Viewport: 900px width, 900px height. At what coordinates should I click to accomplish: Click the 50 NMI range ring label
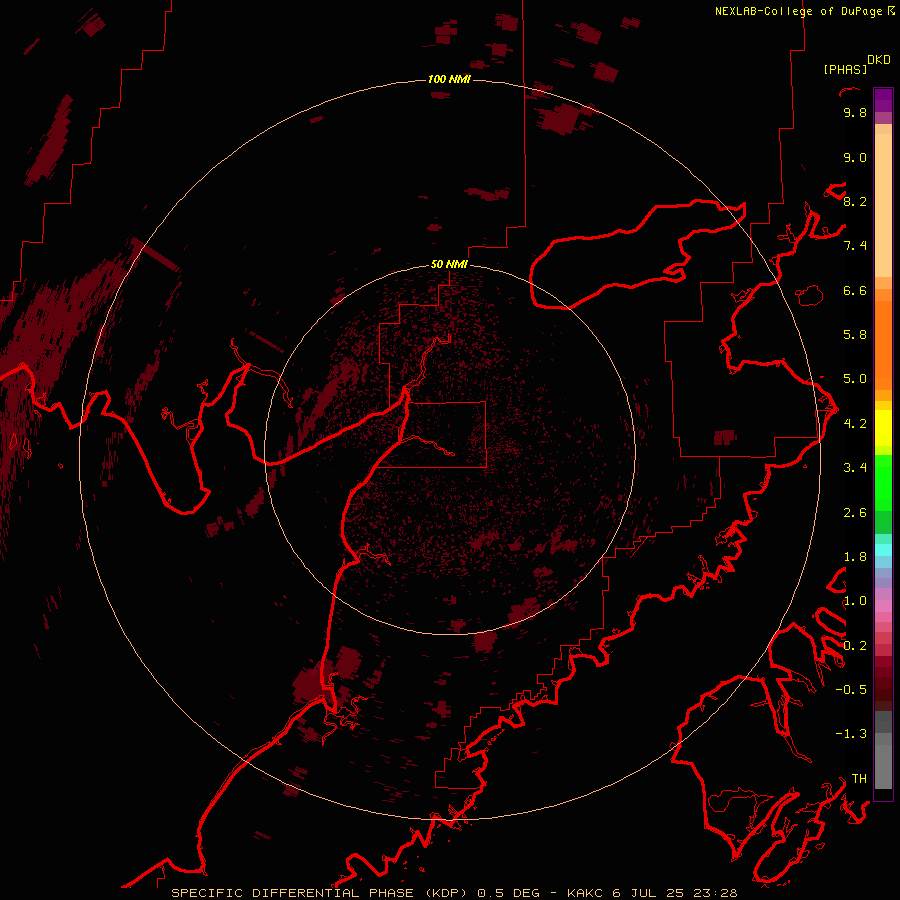pos(449,264)
